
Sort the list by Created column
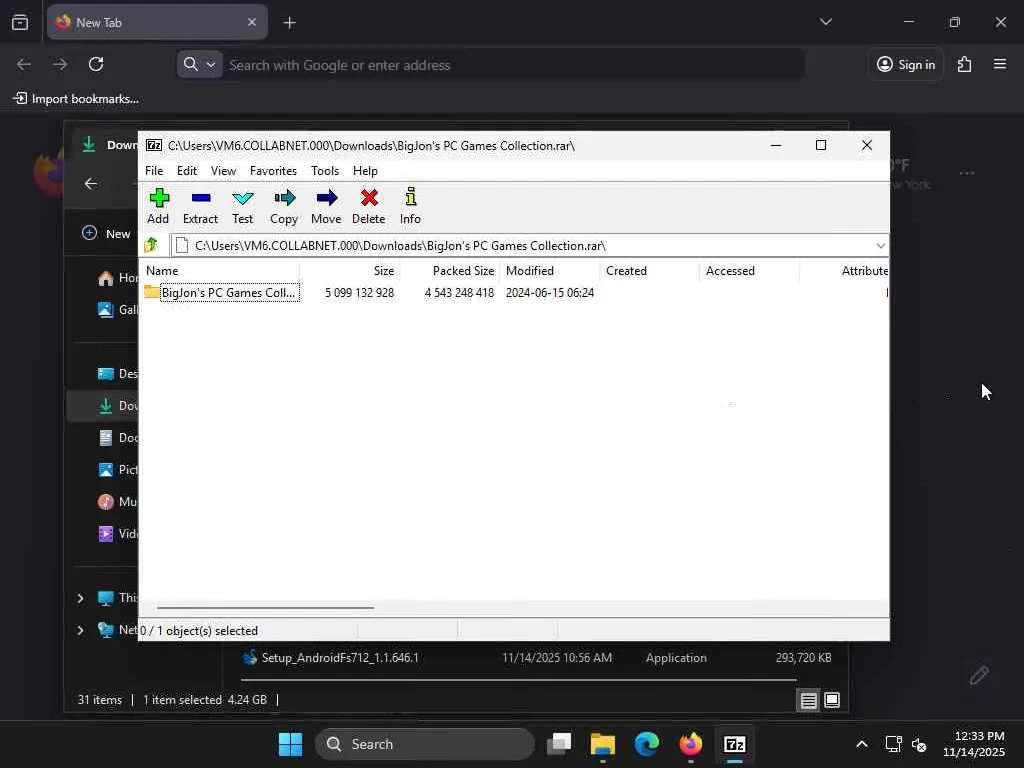[650, 270]
